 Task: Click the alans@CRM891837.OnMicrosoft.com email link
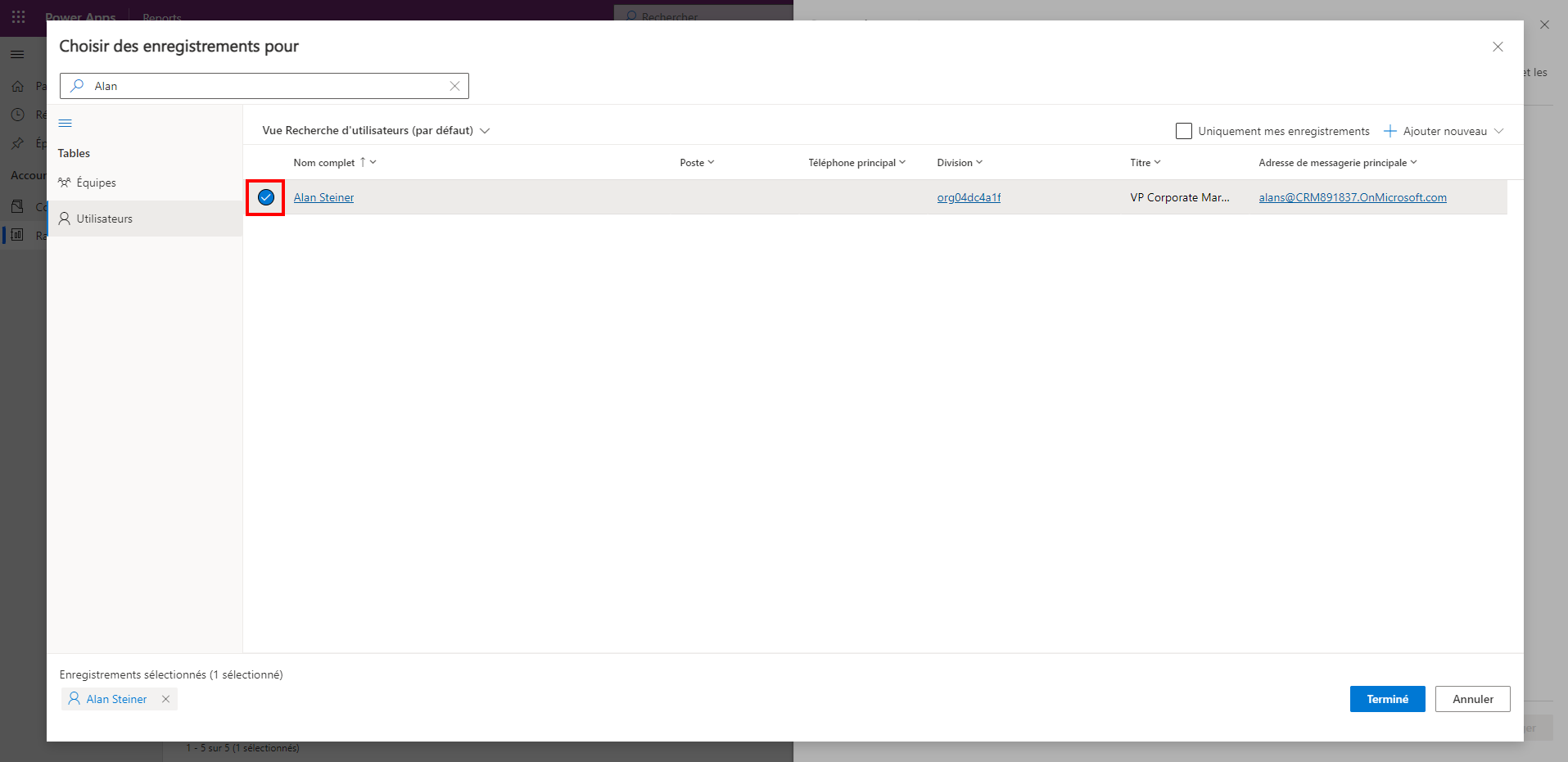[1353, 197]
